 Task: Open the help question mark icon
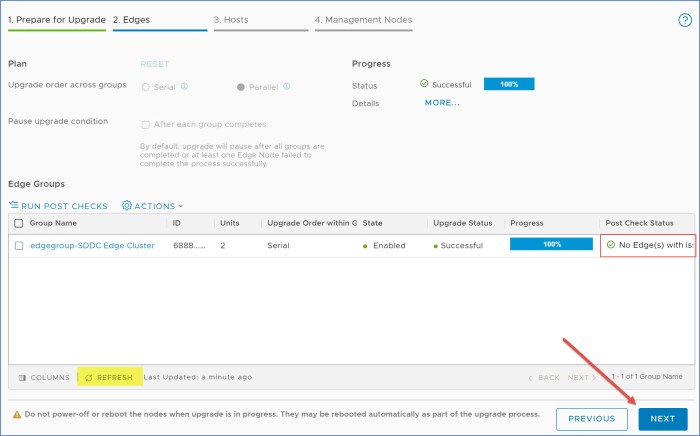[684, 20]
